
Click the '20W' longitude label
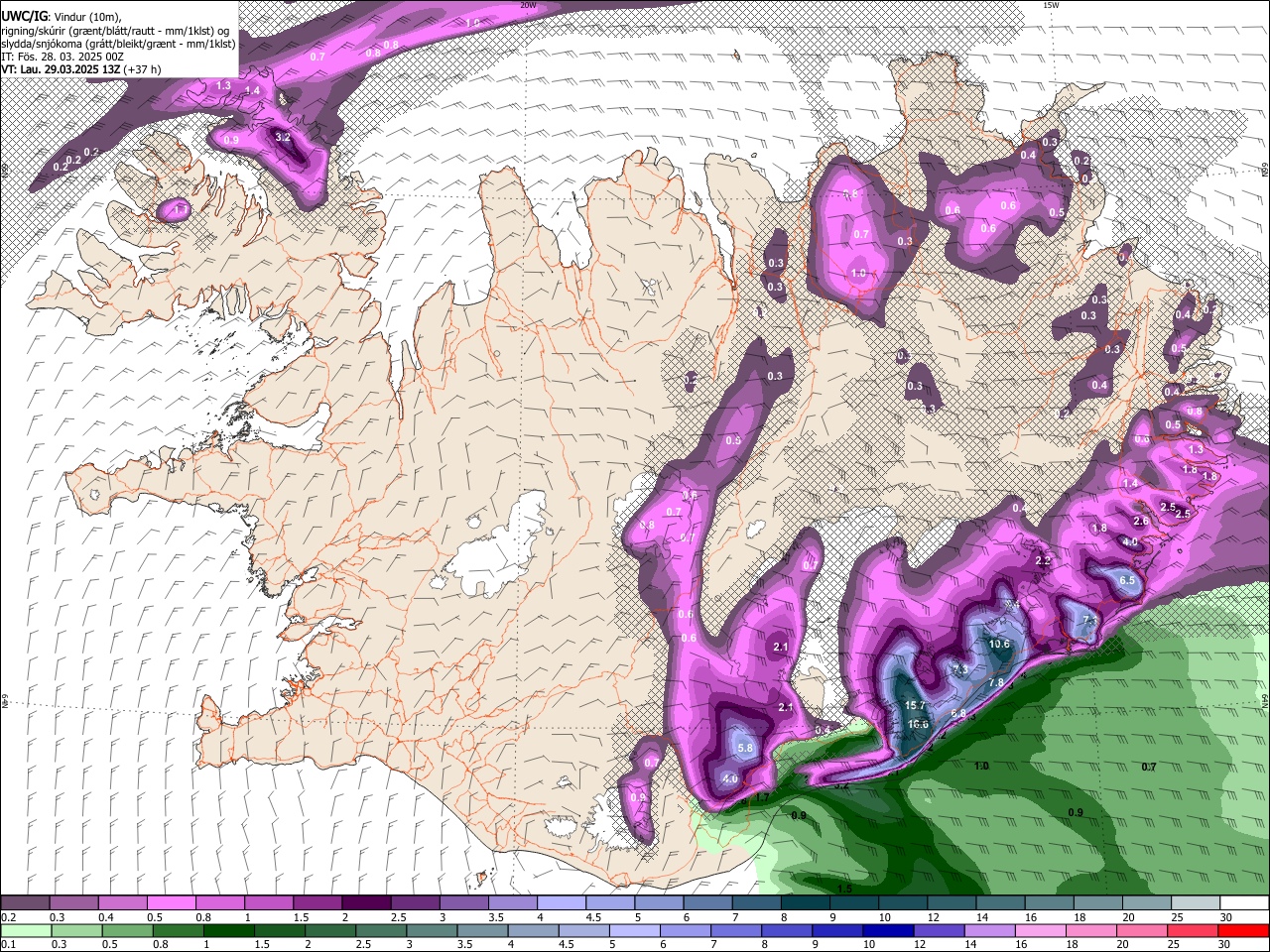click(528, 5)
